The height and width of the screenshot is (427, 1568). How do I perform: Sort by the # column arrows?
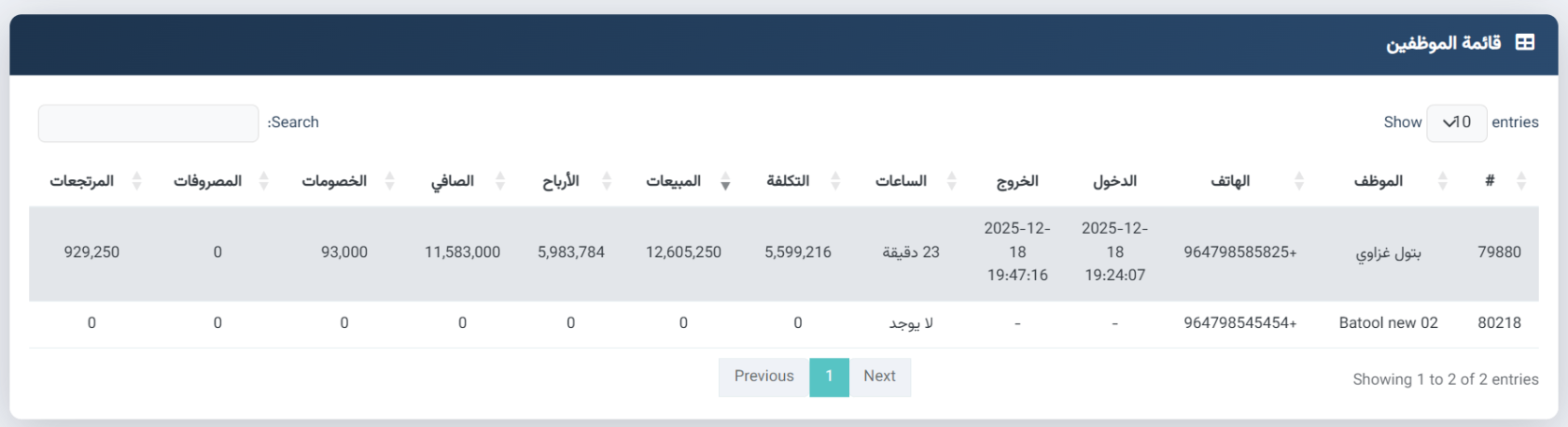click(x=1521, y=181)
